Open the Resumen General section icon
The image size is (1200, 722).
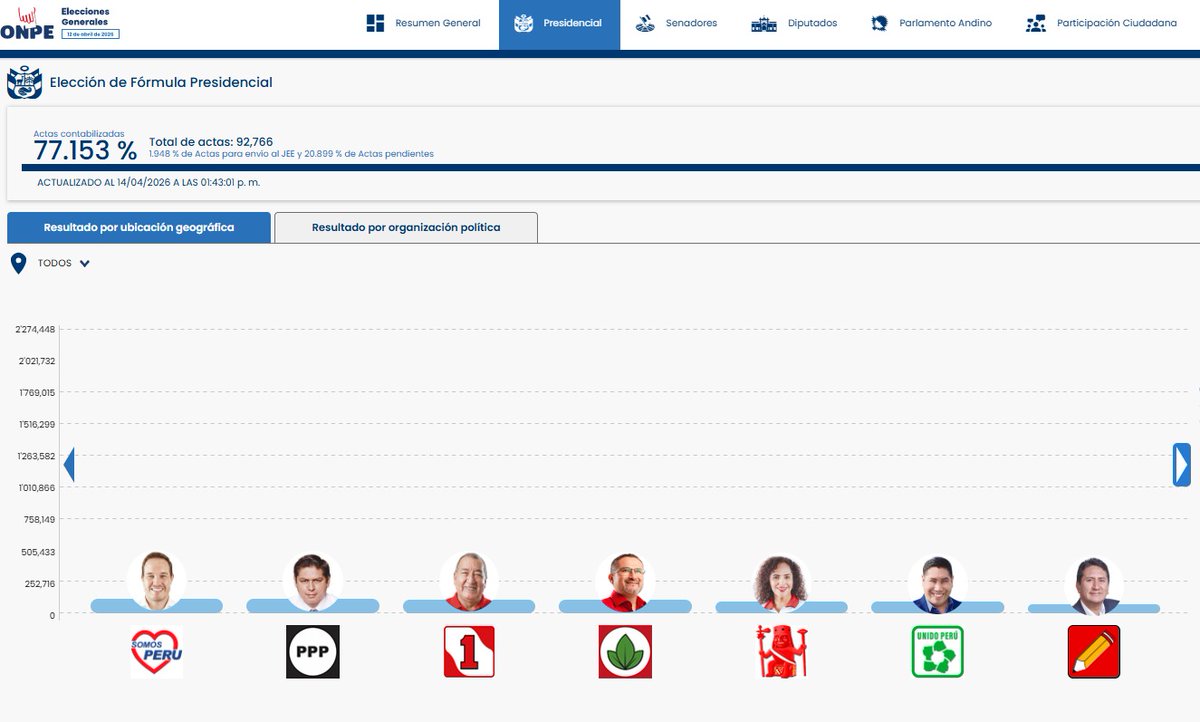point(376,21)
